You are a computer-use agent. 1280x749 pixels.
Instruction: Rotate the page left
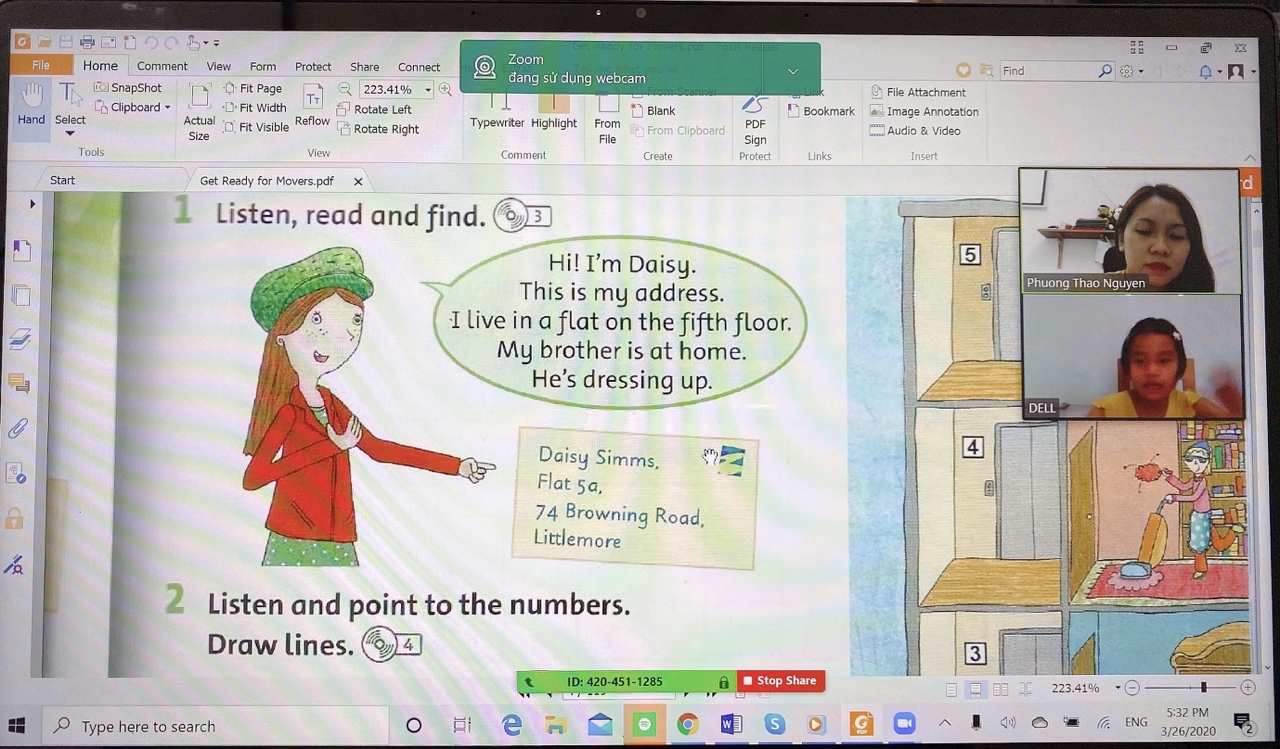(374, 109)
